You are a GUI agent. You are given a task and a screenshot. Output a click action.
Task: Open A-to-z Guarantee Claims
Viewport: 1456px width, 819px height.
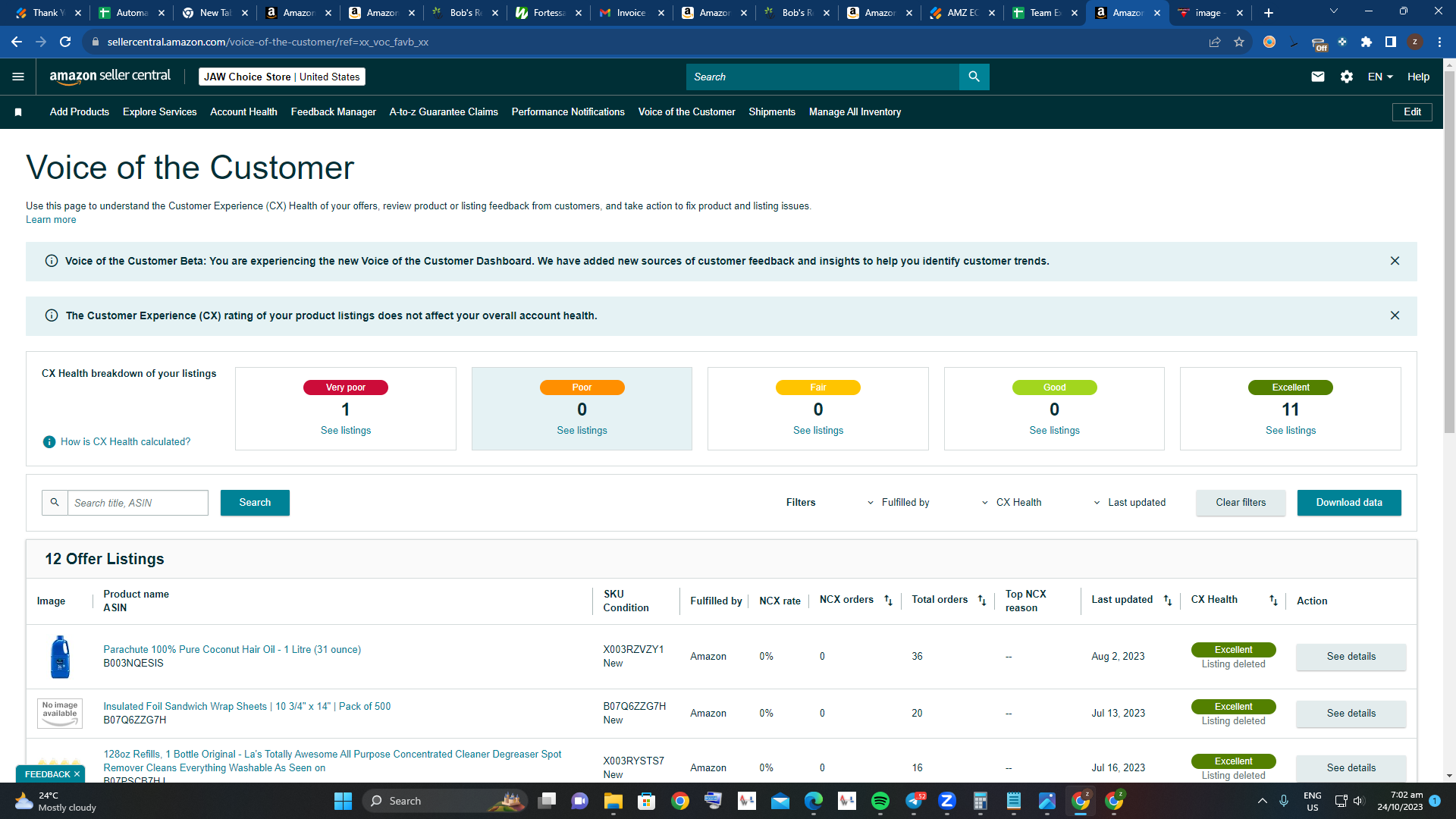coord(444,112)
